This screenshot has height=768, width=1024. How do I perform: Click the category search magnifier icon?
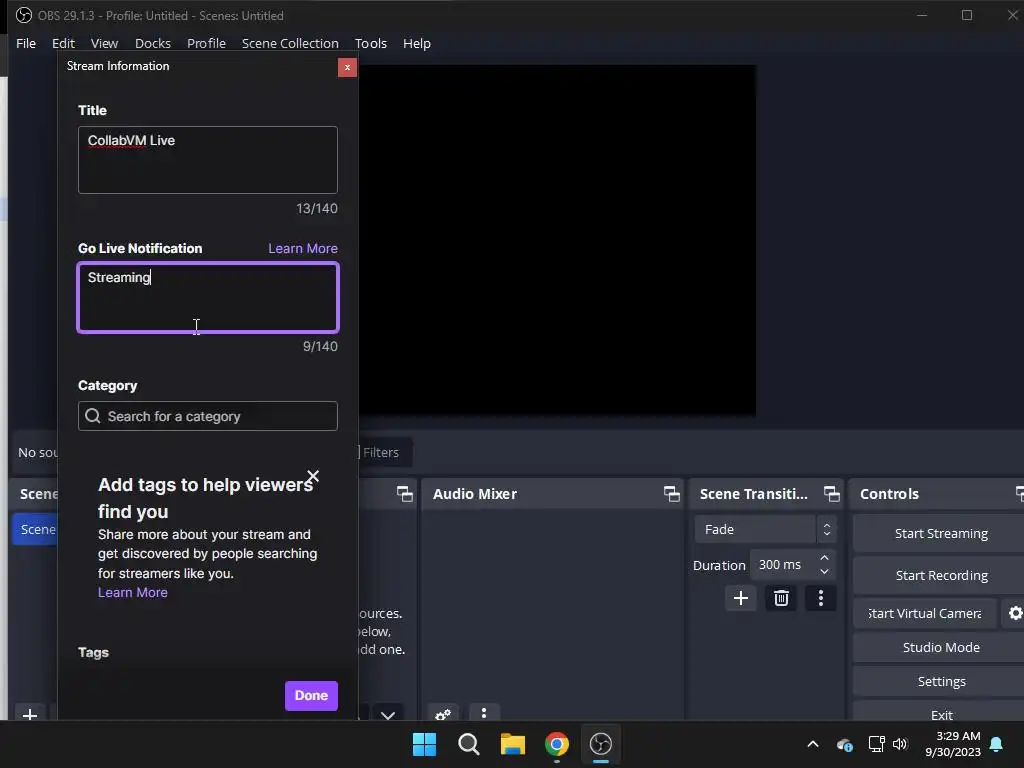tap(93, 416)
